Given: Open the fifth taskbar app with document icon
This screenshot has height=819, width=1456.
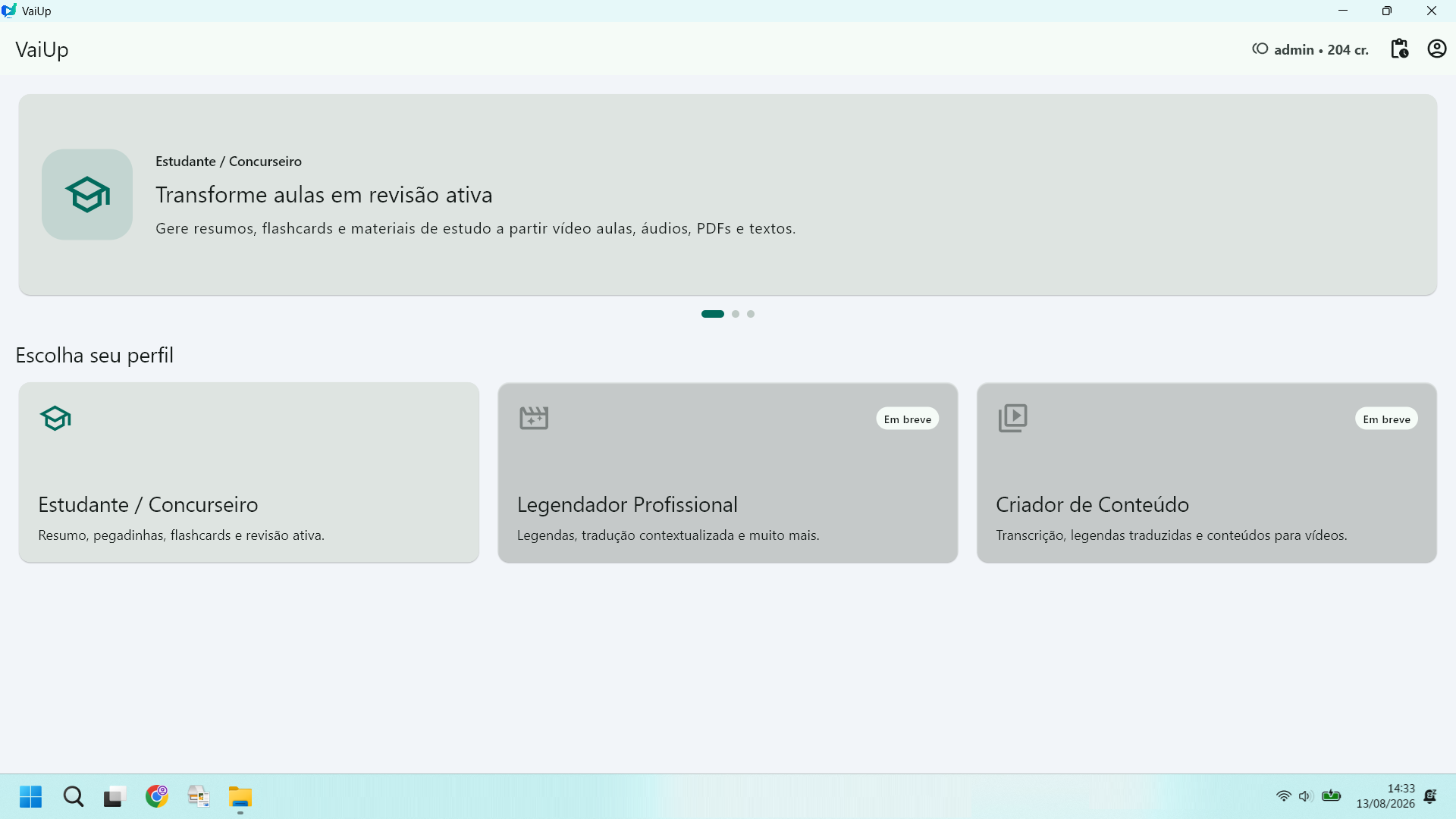Looking at the screenshot, I should tap(199, 796).
